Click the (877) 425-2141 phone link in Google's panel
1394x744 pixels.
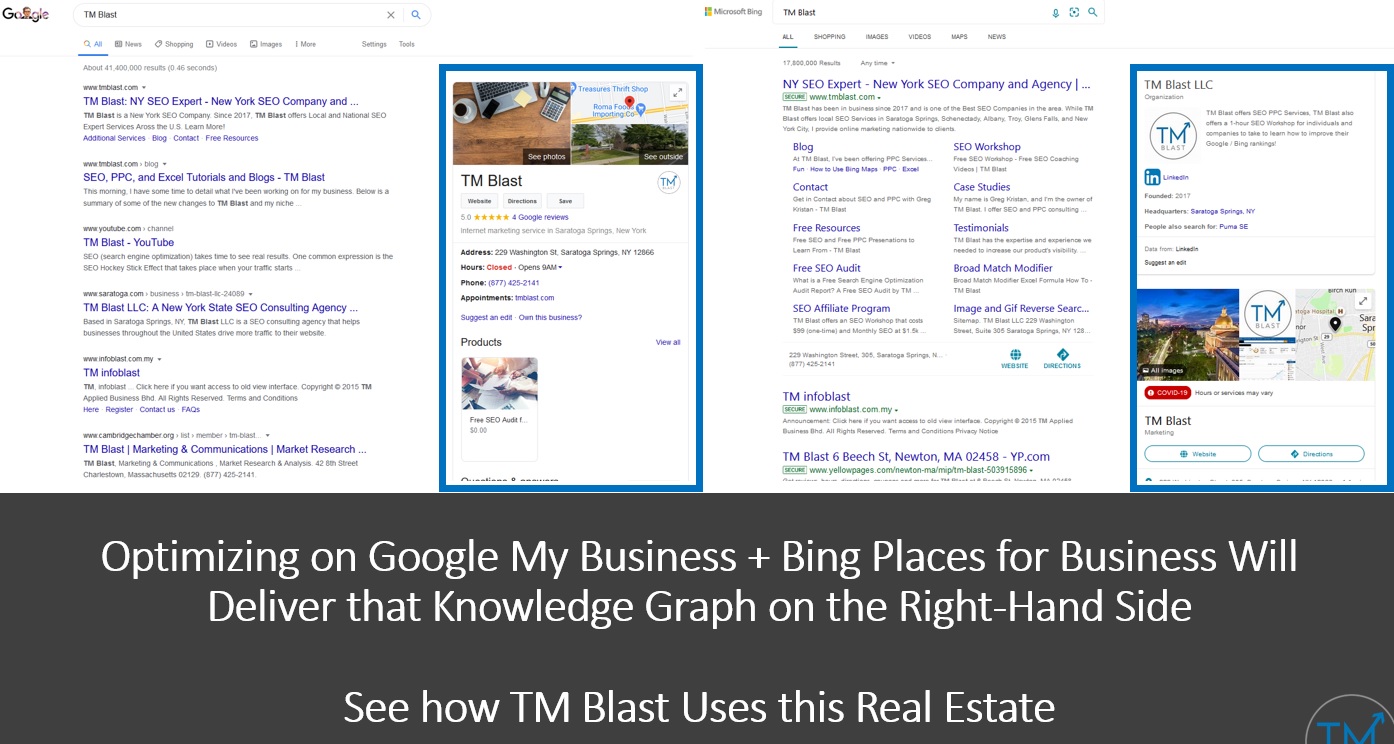coord(514,283)
